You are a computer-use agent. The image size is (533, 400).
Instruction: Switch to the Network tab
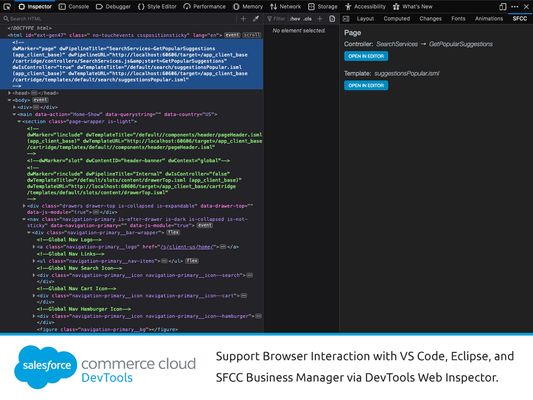click(286, 6)
